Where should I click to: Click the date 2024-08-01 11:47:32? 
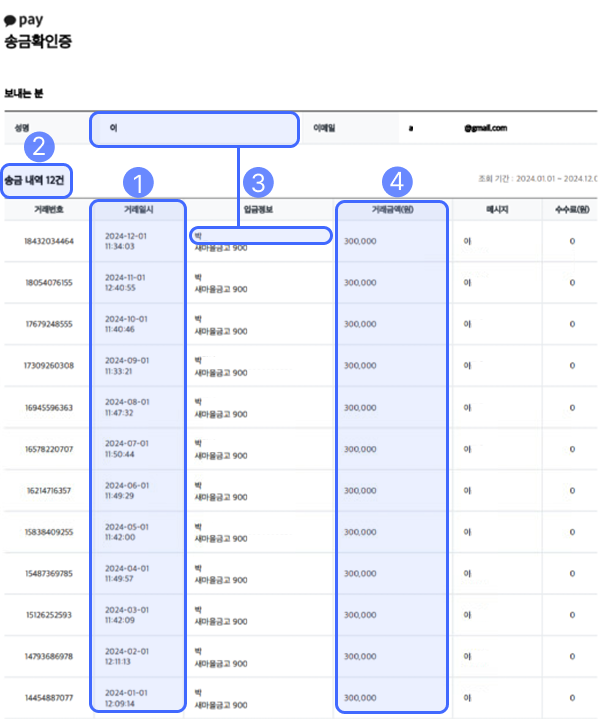(127, 408)
